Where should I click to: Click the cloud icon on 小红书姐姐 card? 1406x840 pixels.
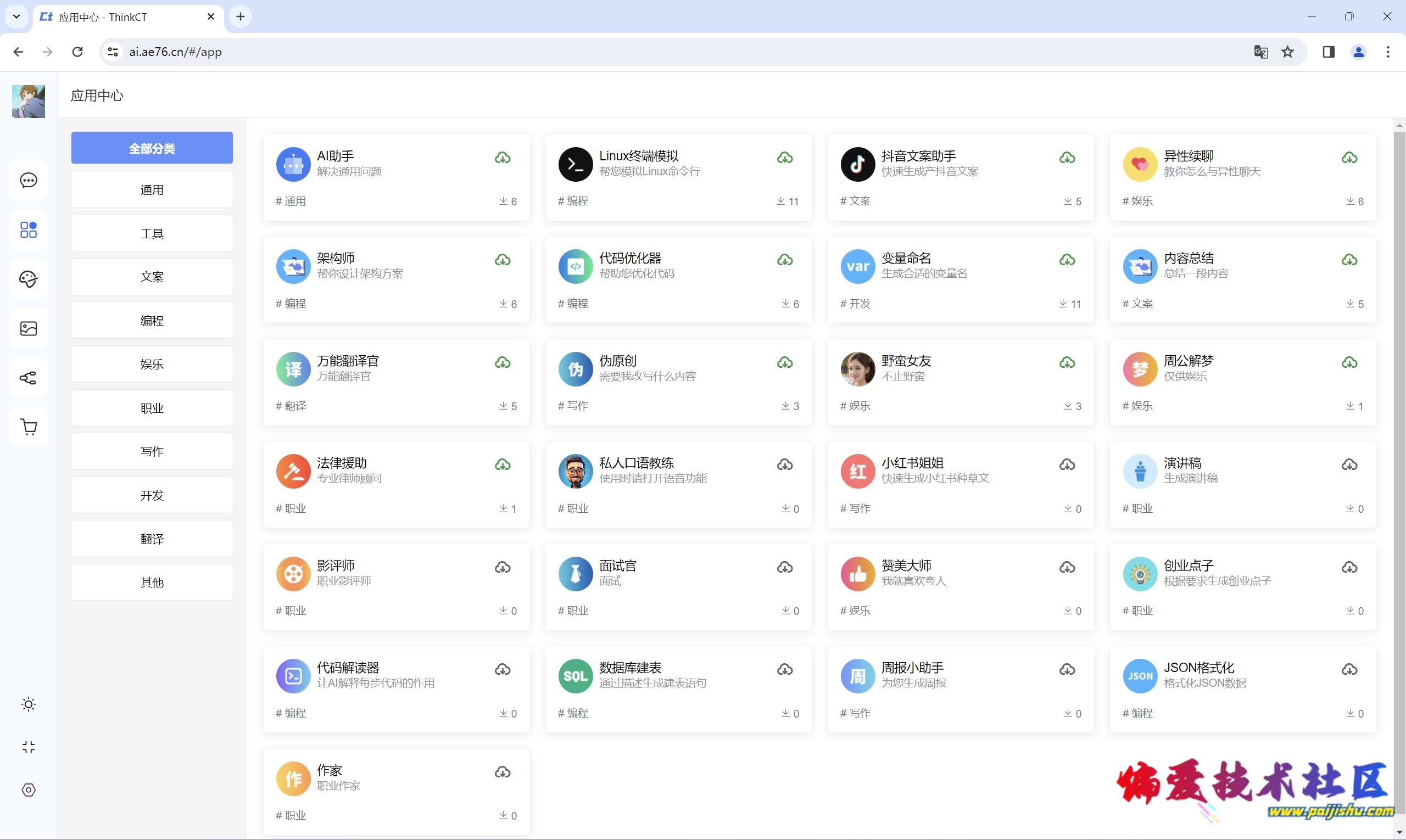pos(1067,465)
